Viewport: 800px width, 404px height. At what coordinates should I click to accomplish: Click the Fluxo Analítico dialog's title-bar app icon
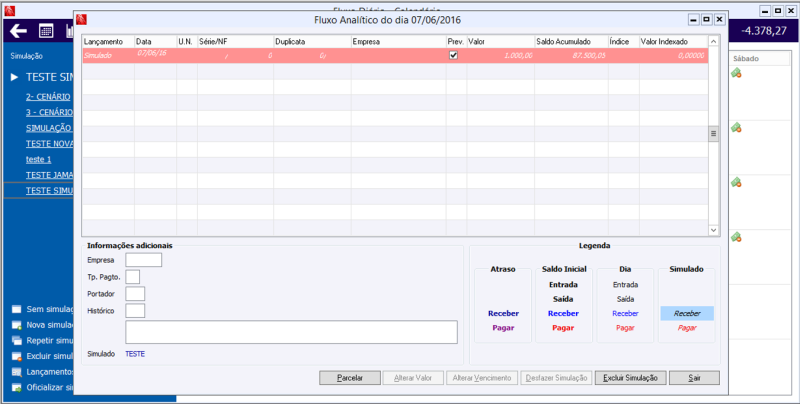(x=81, y=19)
